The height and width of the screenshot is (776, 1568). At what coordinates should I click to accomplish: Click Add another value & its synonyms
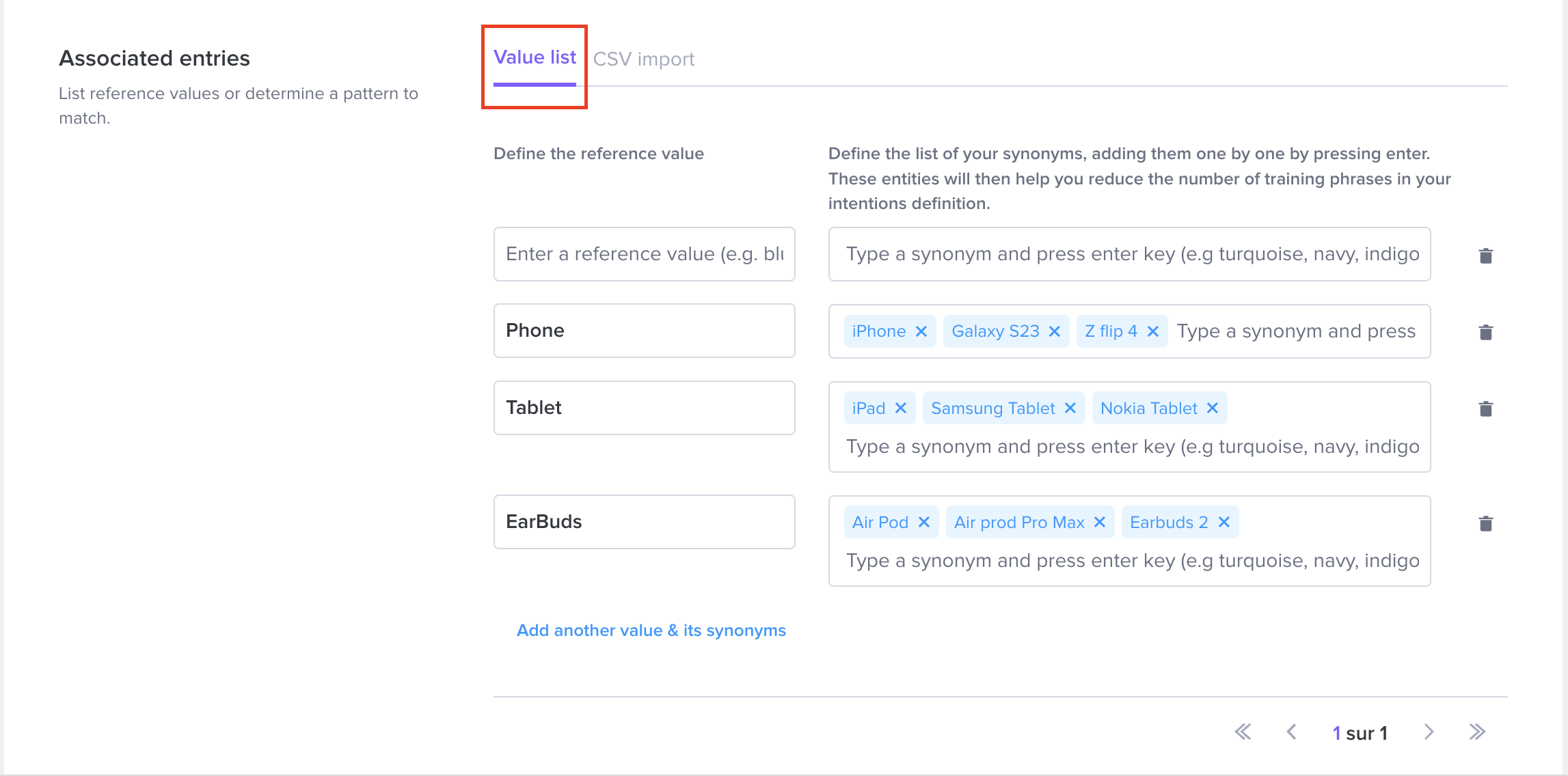pyautogui.click(x=651, y=630)
